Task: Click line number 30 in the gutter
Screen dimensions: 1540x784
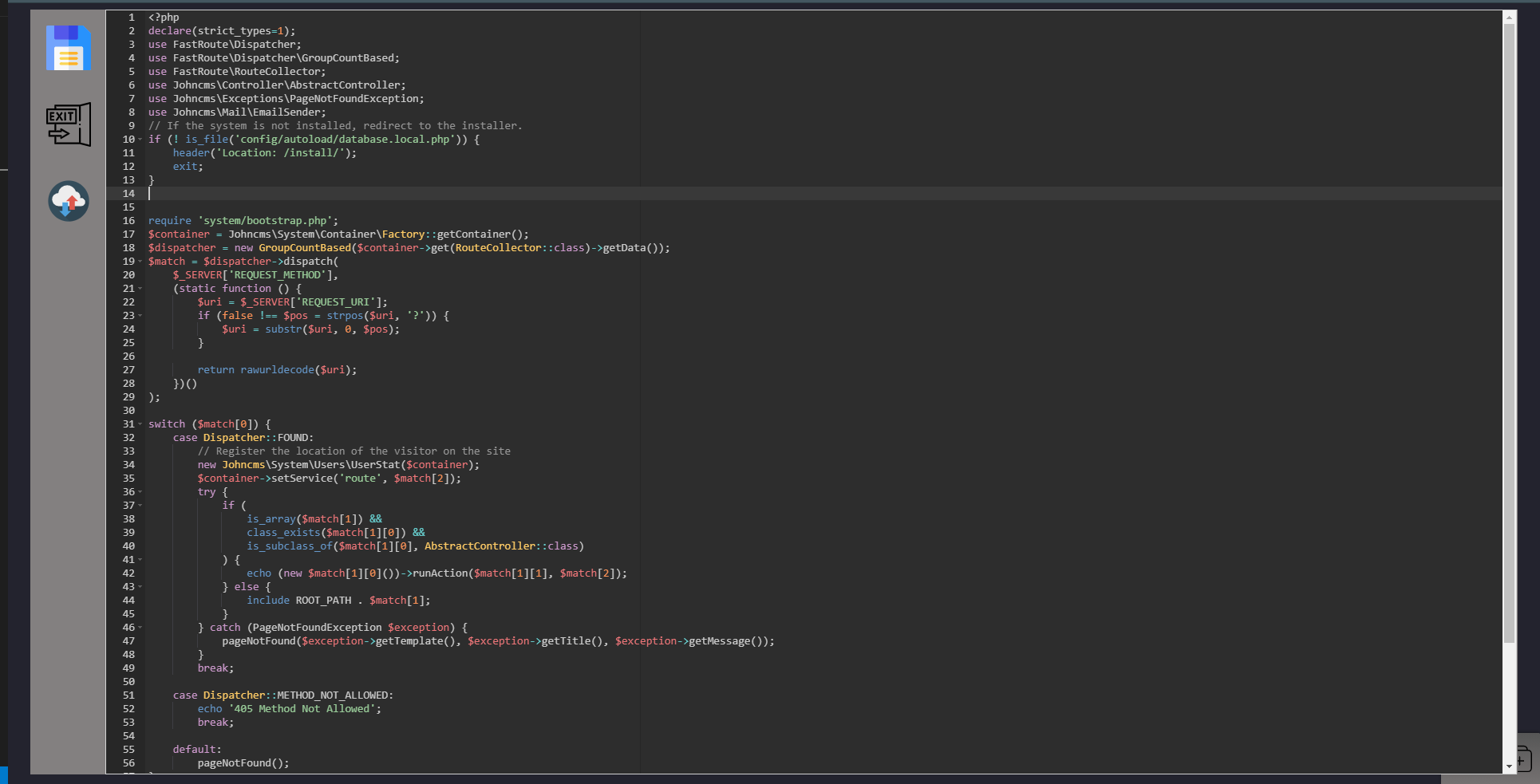Action: [128, 411]
